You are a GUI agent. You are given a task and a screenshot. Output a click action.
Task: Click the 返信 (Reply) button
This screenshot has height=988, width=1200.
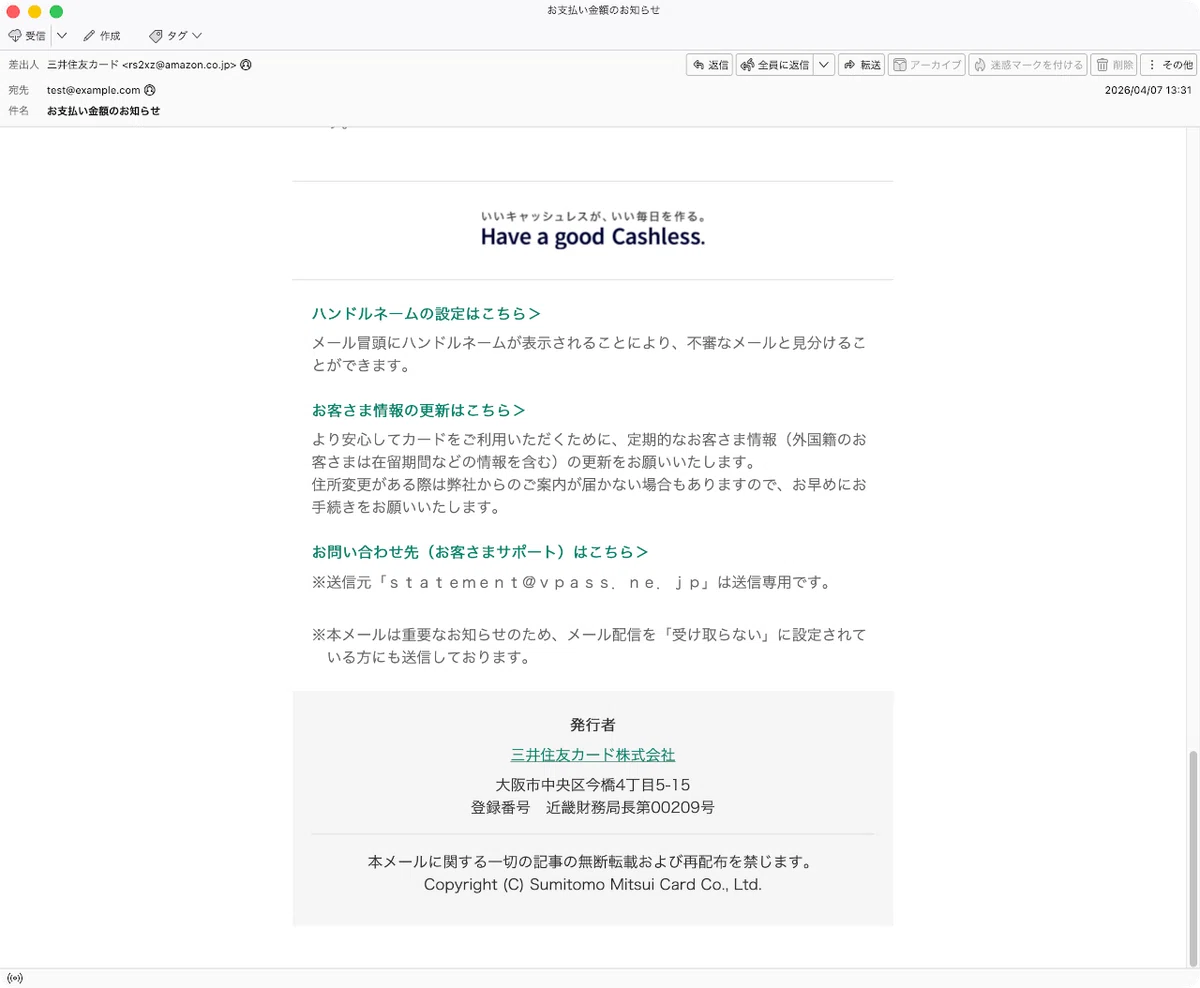point(709,65)
